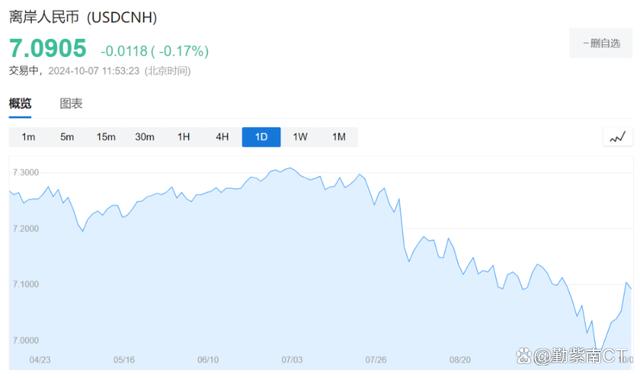
Task: Open the 图表 chart tab
Action: pos(71,104)
